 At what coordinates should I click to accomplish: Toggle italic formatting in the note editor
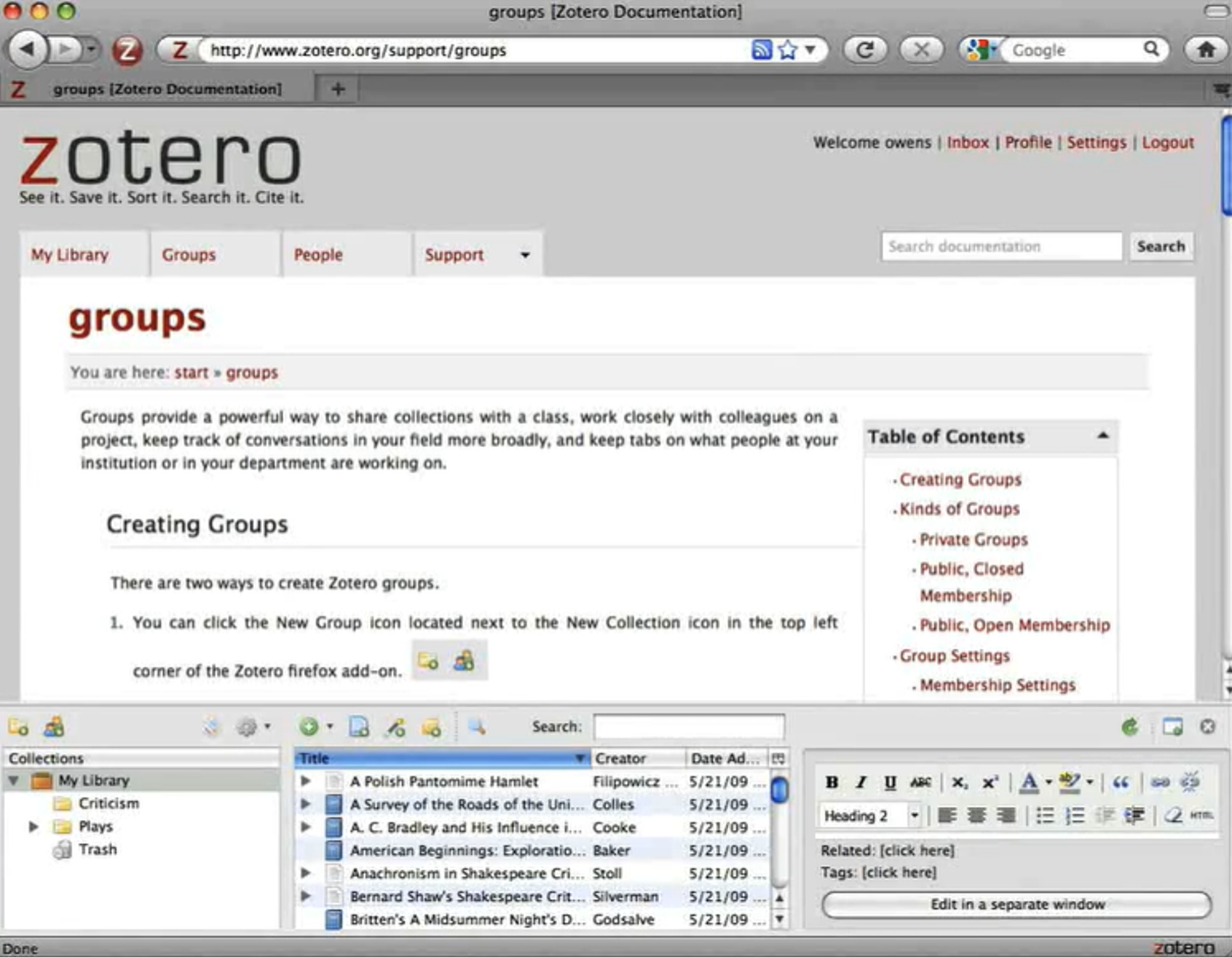point(861,782)
